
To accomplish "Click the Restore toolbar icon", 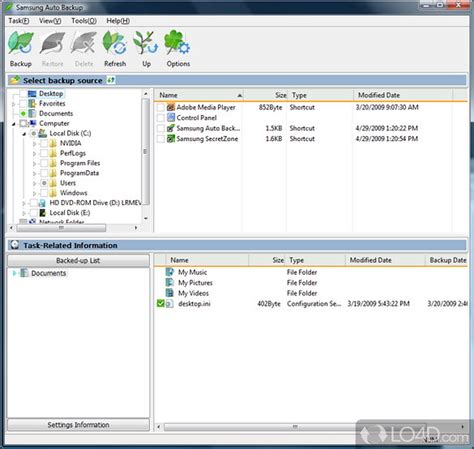I will (52, 43).
